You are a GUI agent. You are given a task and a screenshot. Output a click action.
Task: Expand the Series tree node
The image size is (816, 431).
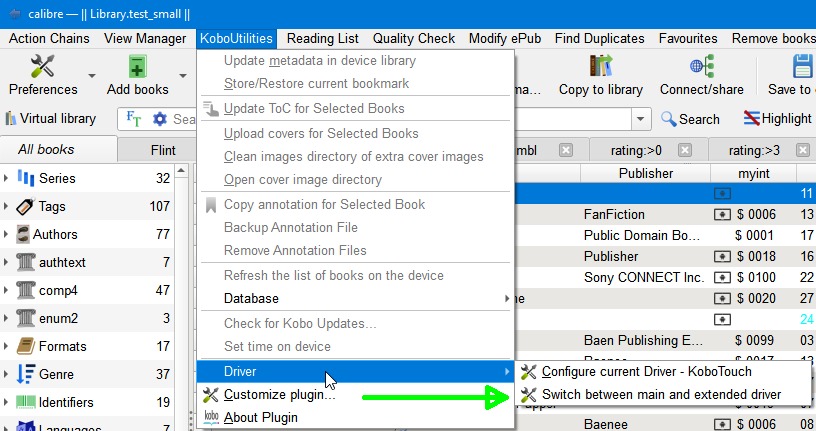pyautogui.click(x=6, y=178)
